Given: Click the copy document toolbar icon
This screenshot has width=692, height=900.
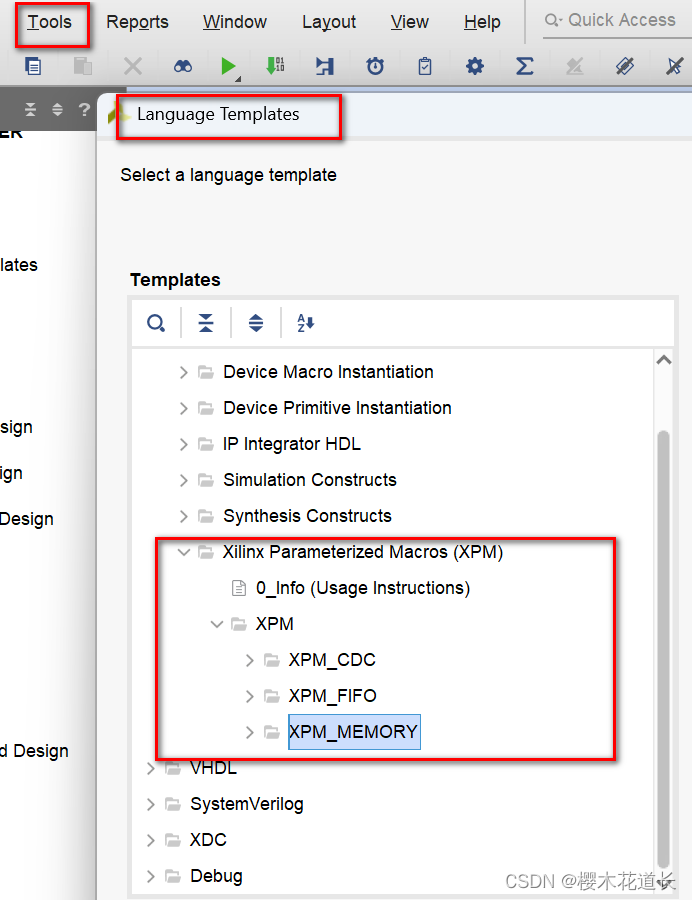Looking at the screenshot, I should pos(33,66).
